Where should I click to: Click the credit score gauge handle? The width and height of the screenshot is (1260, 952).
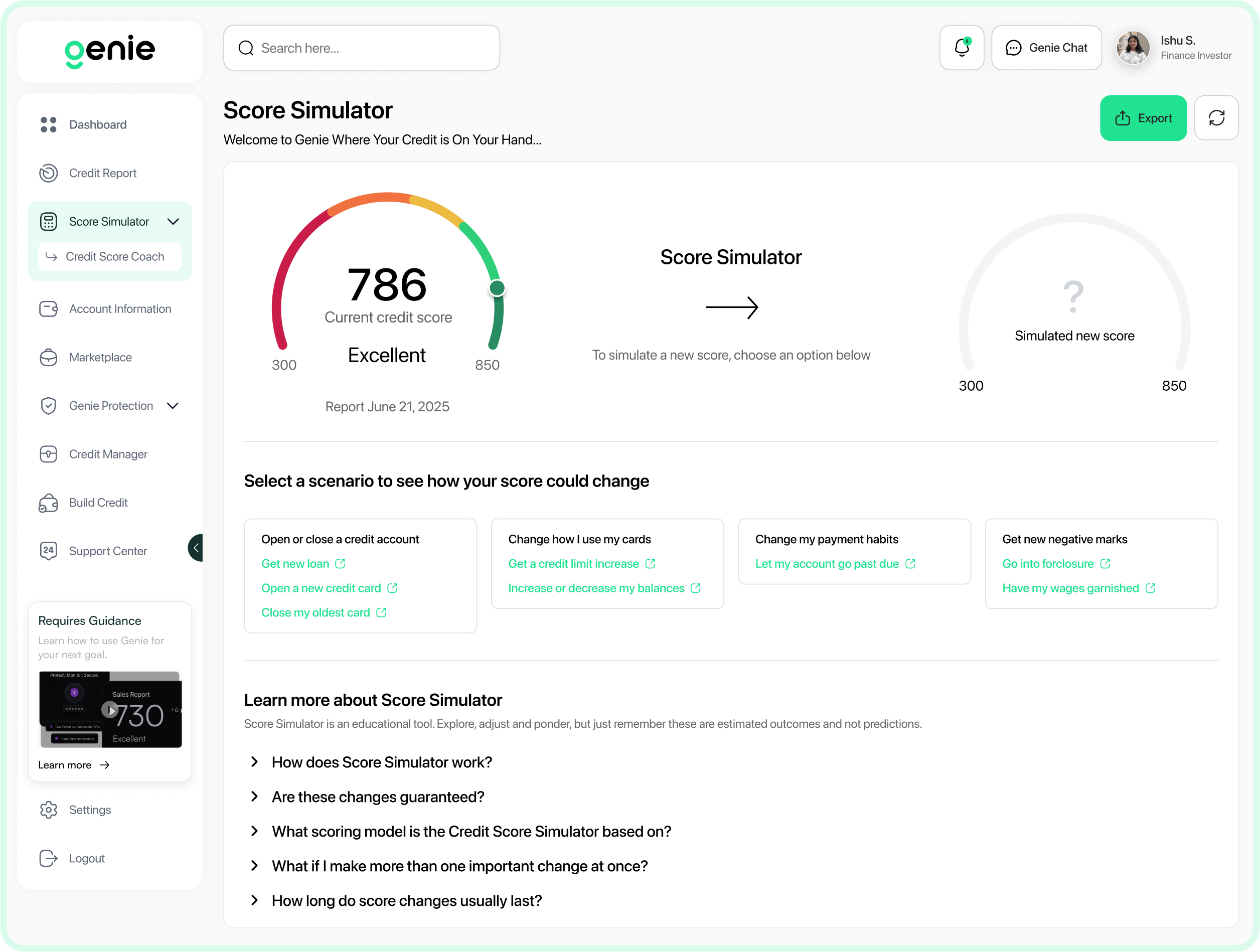tap(497, 288)
